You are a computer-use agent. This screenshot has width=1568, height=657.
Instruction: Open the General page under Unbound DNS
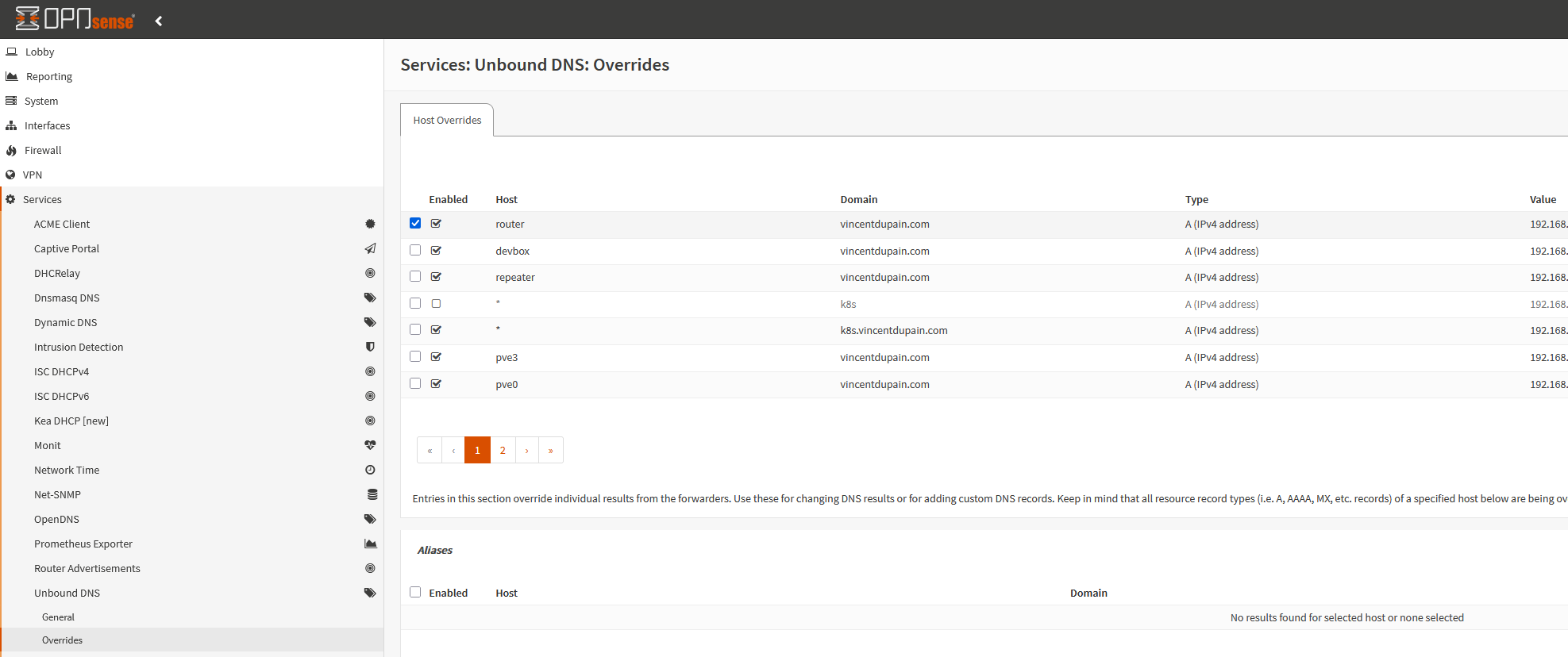(x=58, y=617)
